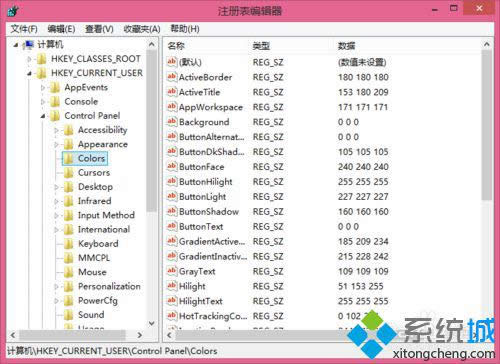Click the ActiveTitle string value icon

point(172,92)
